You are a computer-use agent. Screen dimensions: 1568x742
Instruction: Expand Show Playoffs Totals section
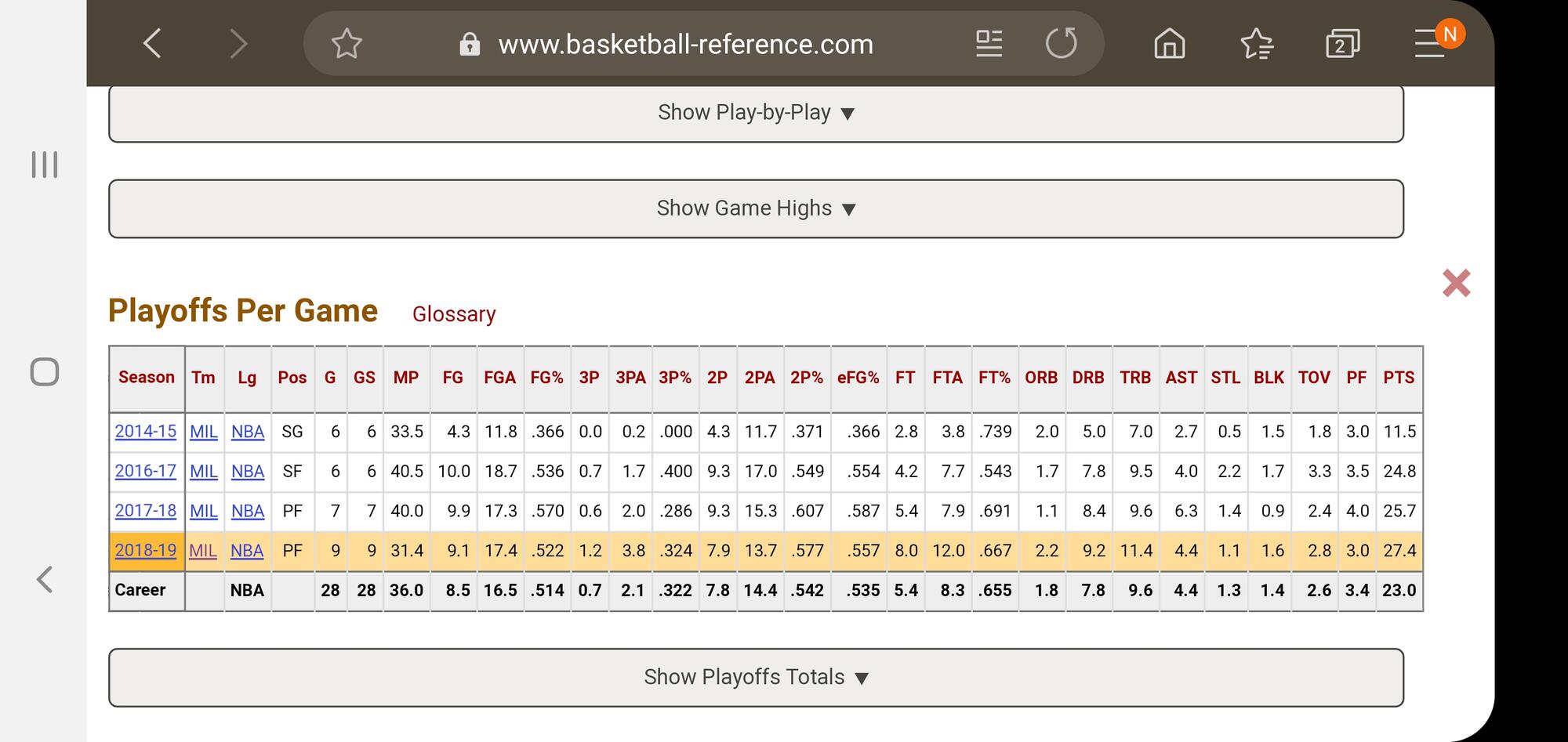755,678
